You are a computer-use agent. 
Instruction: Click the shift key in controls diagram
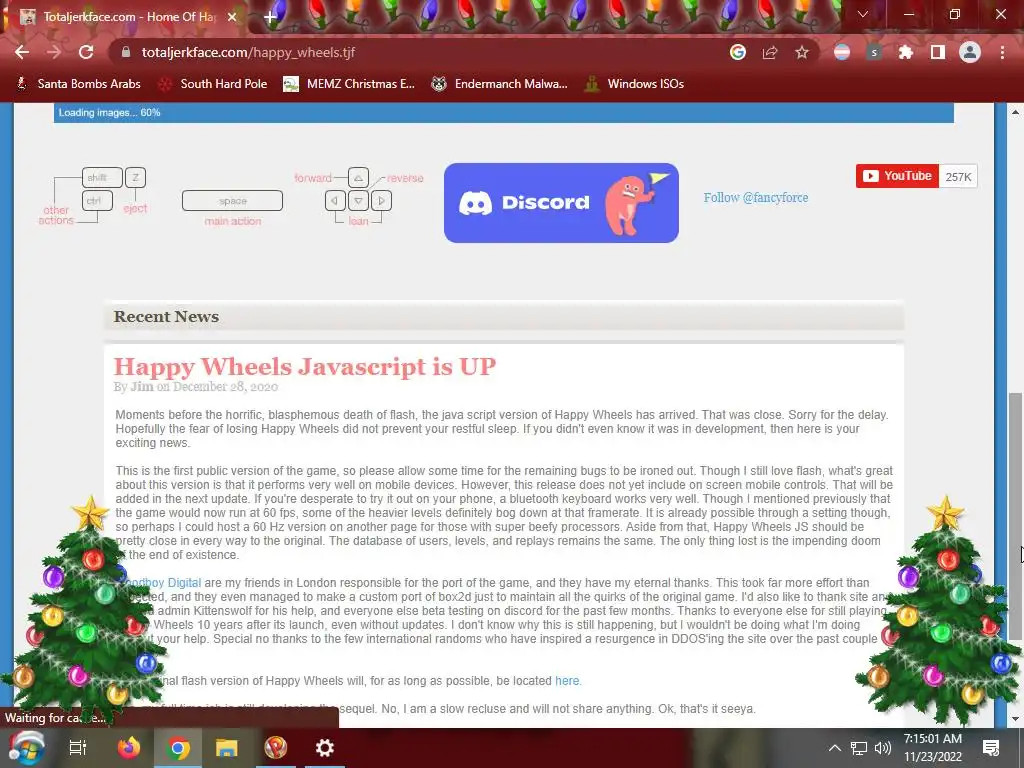103,178
